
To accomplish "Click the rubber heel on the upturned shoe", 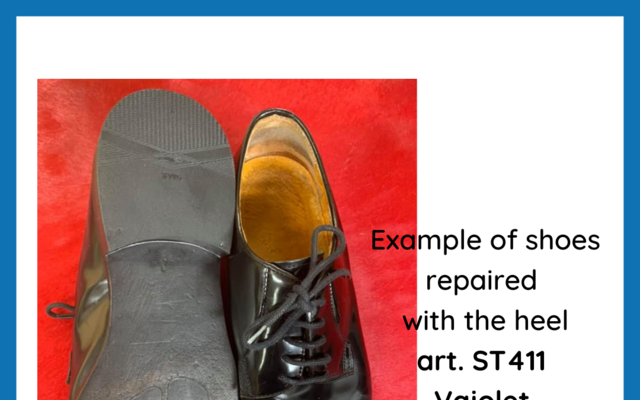I will pos(165,171).
